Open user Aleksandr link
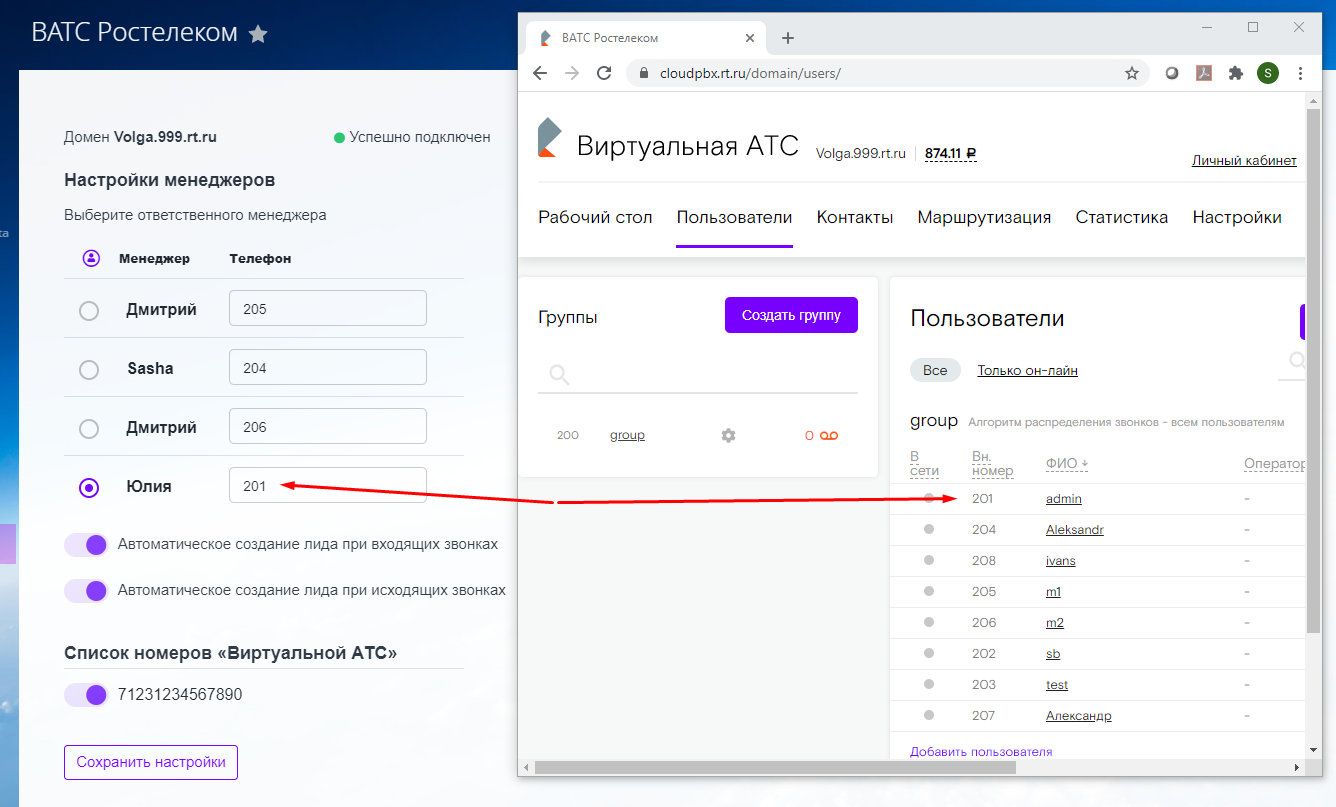Image resolution: width=1336 pixels, height=807 pixels. 1075,529
